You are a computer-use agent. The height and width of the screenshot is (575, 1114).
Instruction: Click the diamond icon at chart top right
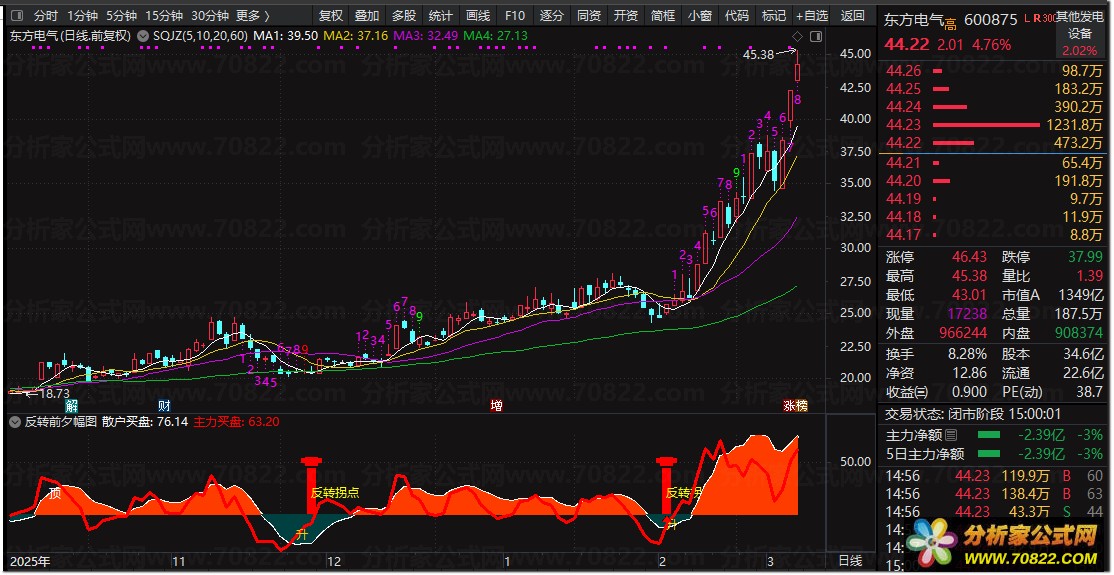click(x=796, y=37)
